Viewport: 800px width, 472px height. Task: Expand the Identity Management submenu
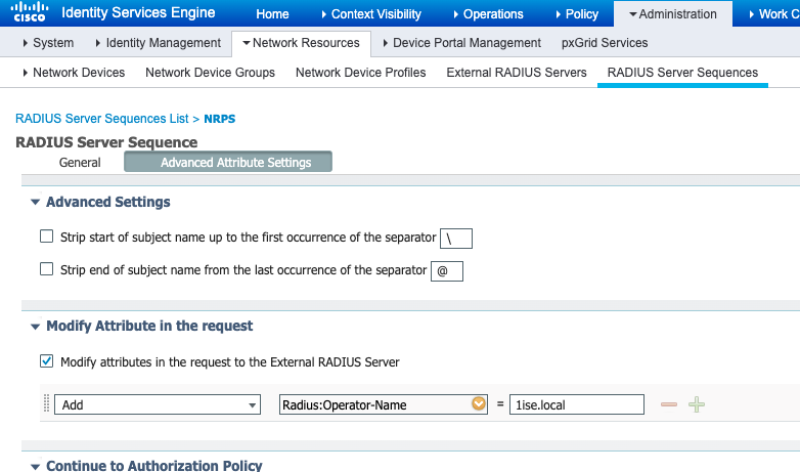tap(158, 43)
